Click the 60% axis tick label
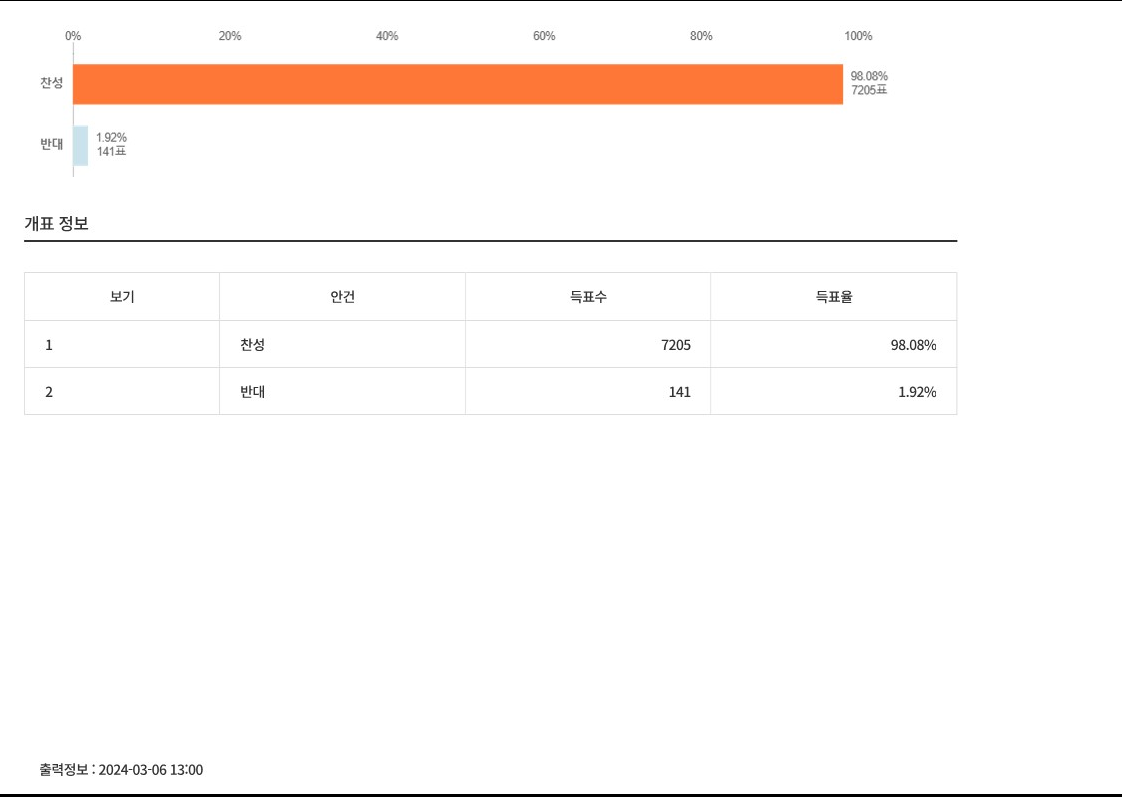 click(x=544, y=36)
